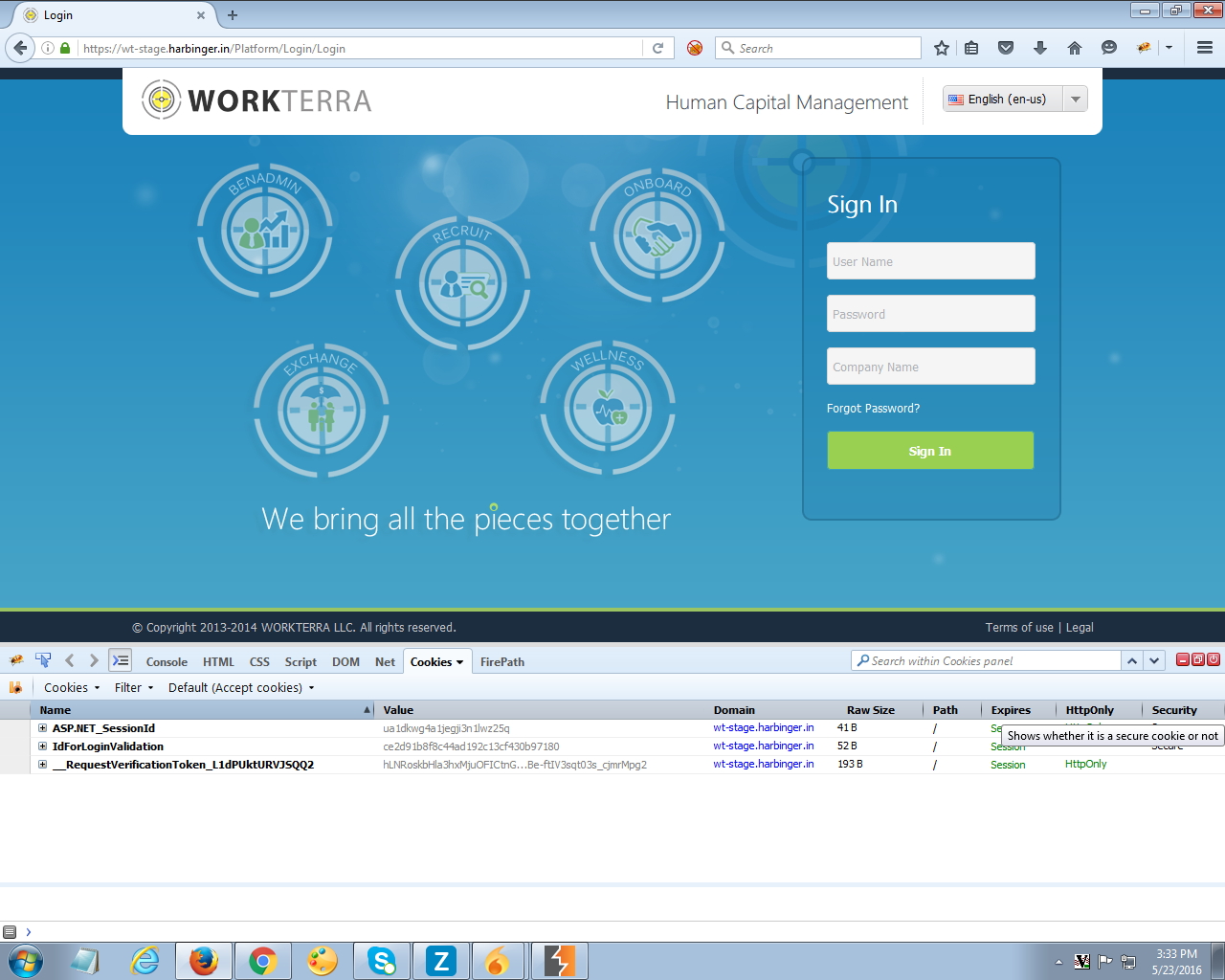
Task: Switch to the Net tab
Action: tap(385, 662)
